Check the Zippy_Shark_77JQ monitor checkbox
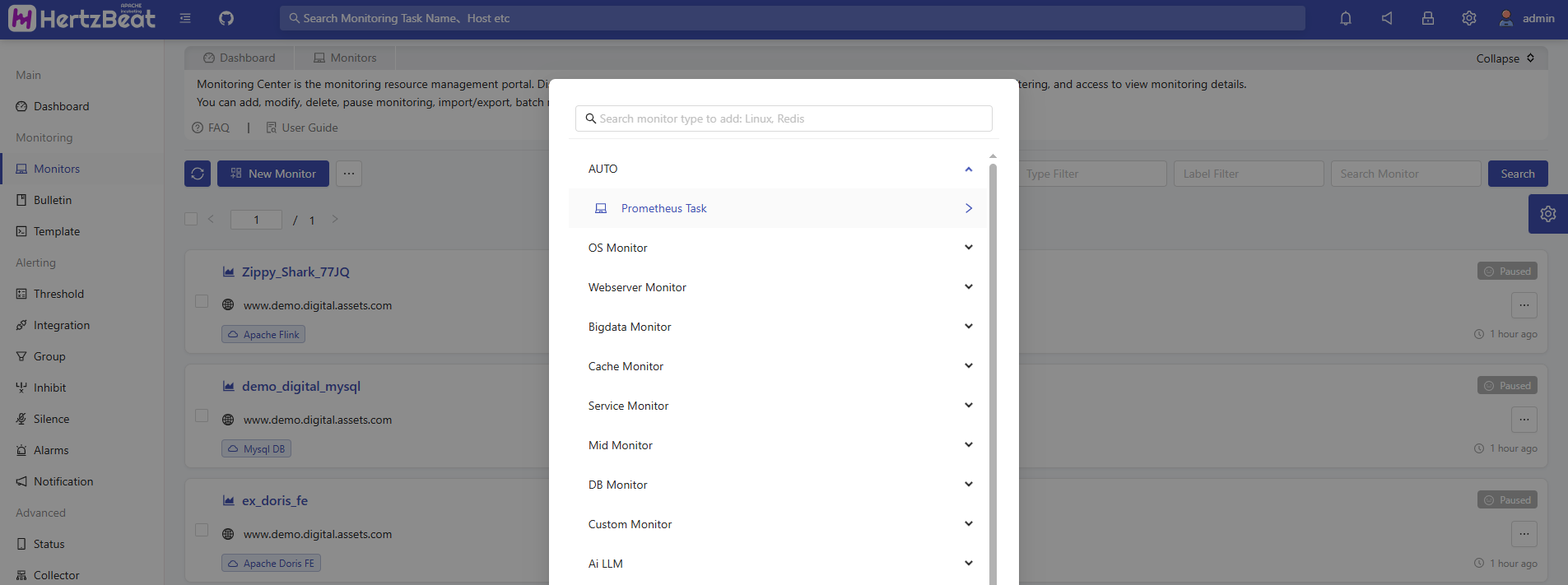Screen dimensions: 1568x585 point(202,301)
